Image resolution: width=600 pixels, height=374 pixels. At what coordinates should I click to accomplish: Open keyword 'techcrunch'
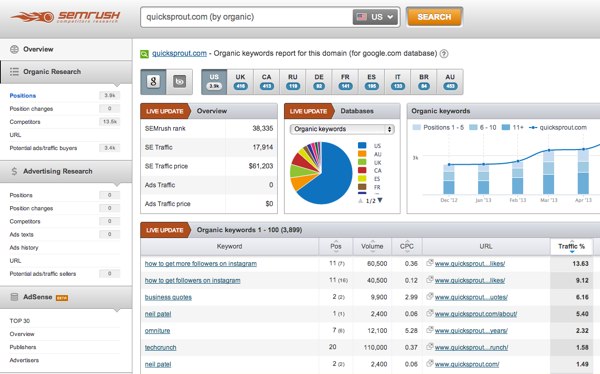coord(160,348)
